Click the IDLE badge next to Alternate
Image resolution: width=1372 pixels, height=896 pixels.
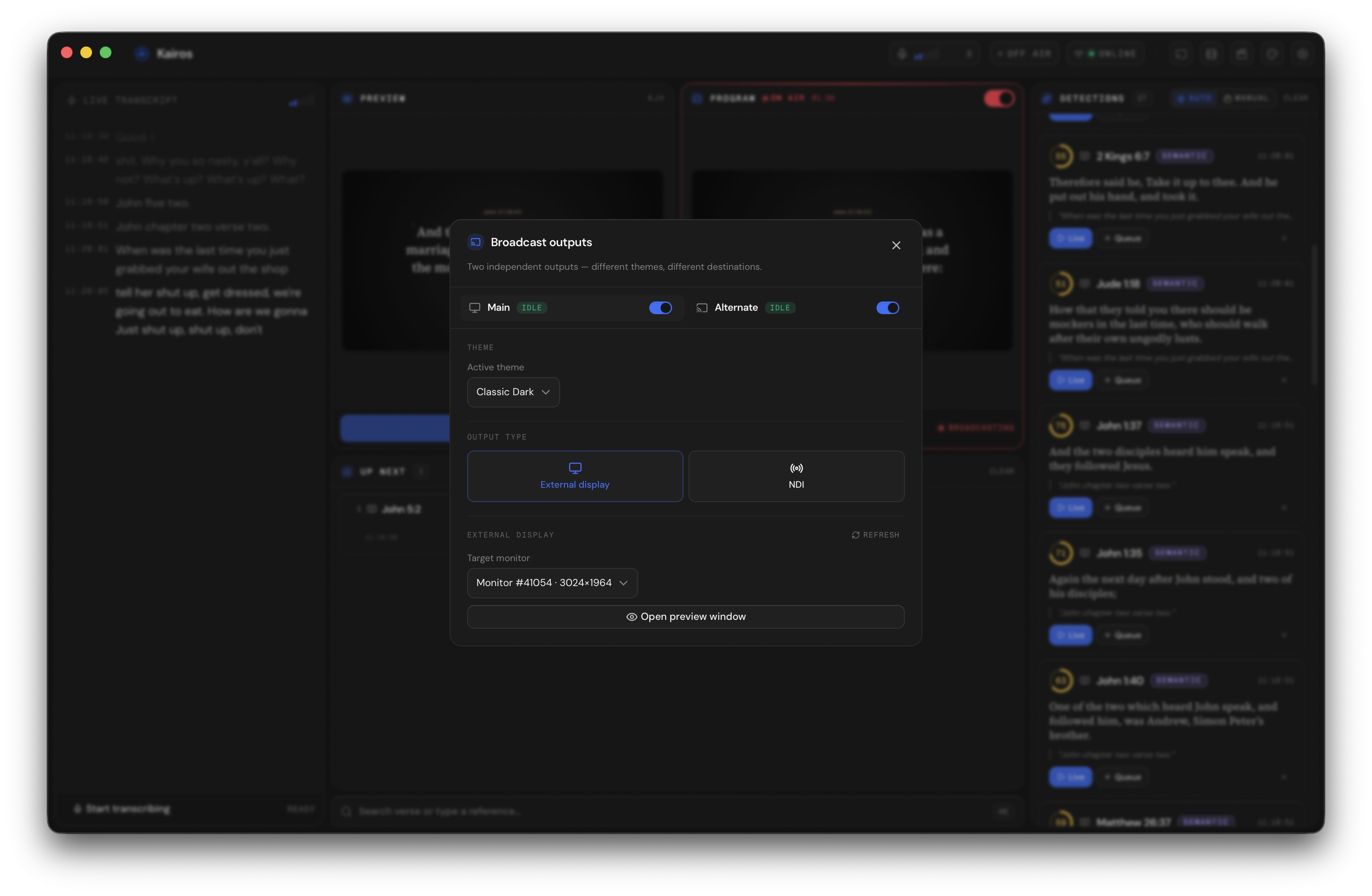(x=780, y=308)
